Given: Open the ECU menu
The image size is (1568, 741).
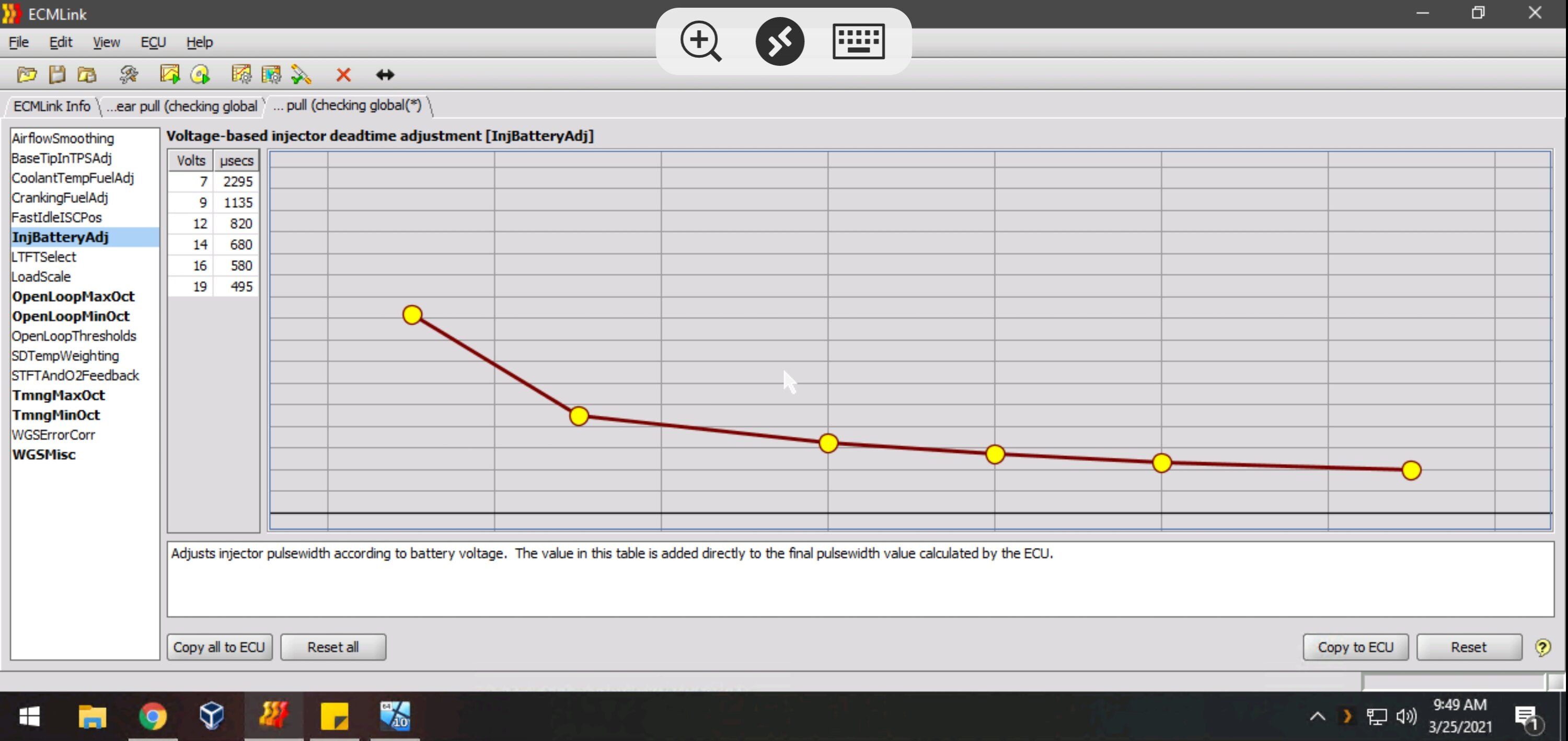Looking at the screenshot, I should [153, 42].
